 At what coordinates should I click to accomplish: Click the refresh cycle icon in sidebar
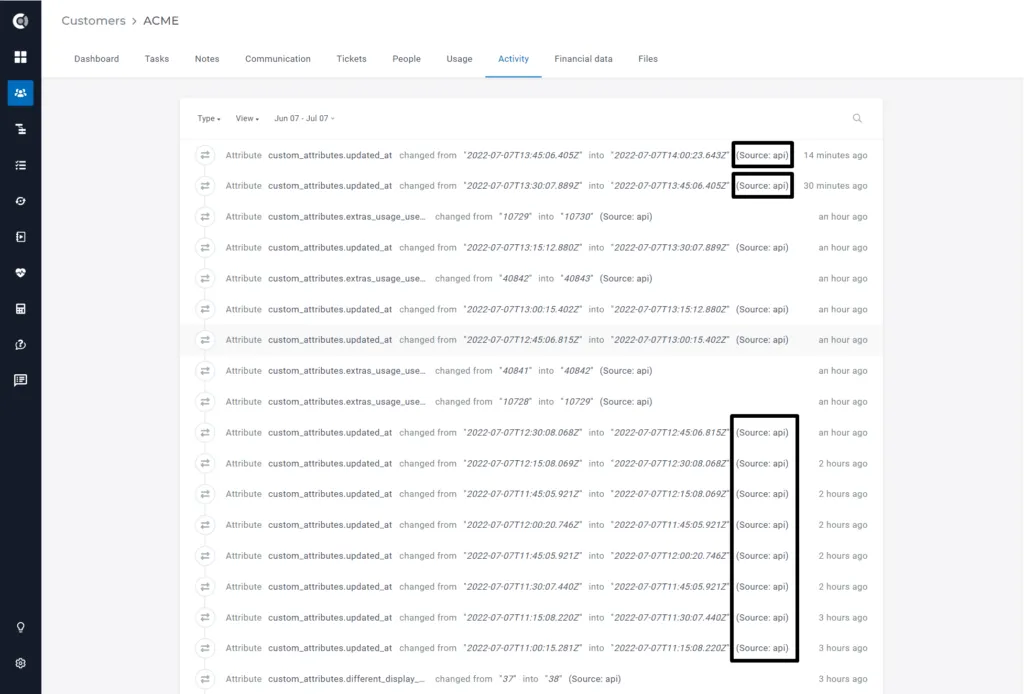tap(20, 201)
